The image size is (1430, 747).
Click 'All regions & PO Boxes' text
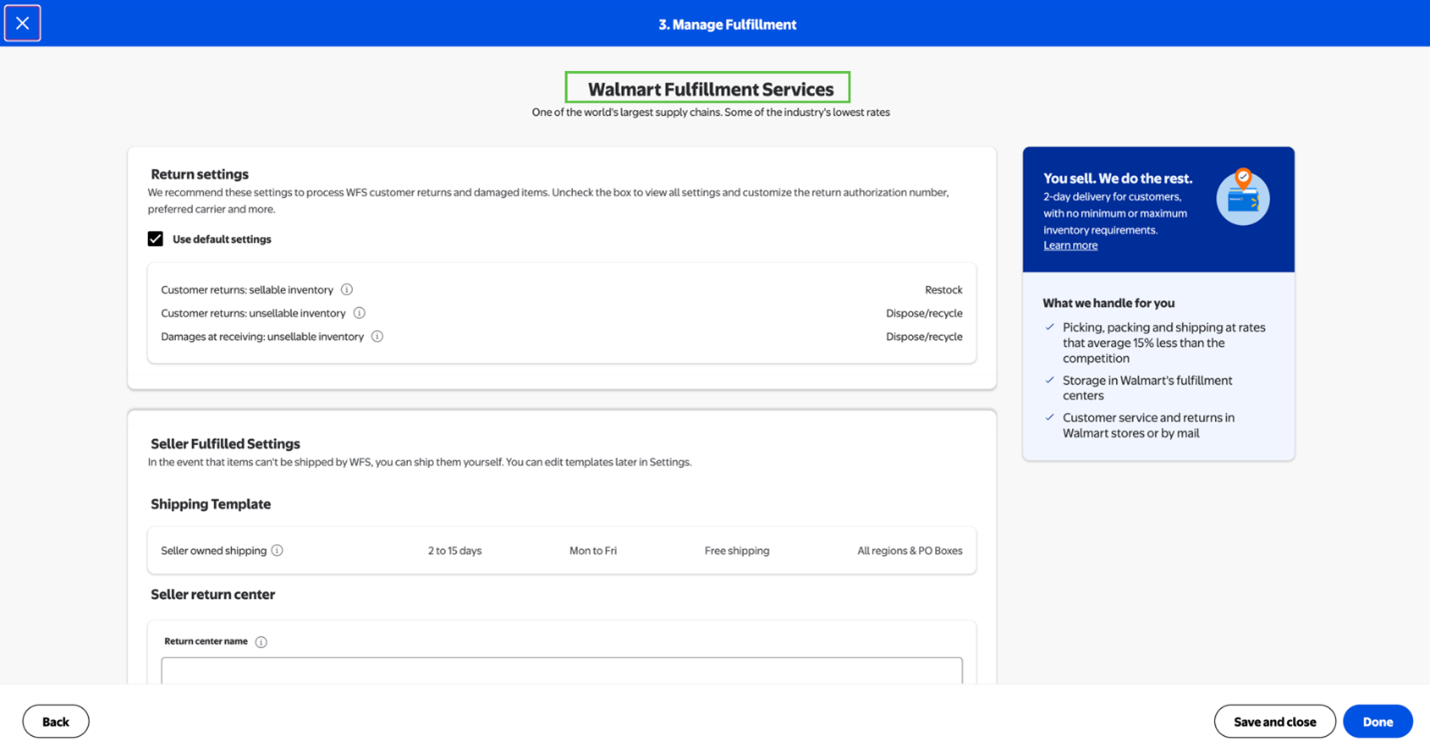pyautogui.click(x=910, y=551)
